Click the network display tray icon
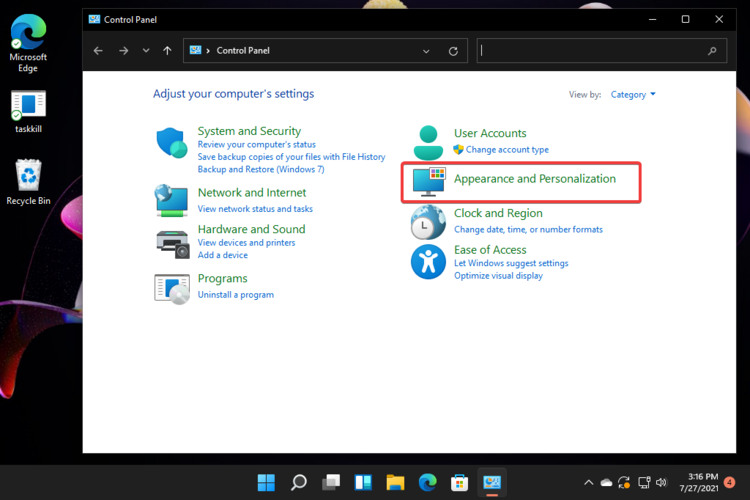 point(643,482)
